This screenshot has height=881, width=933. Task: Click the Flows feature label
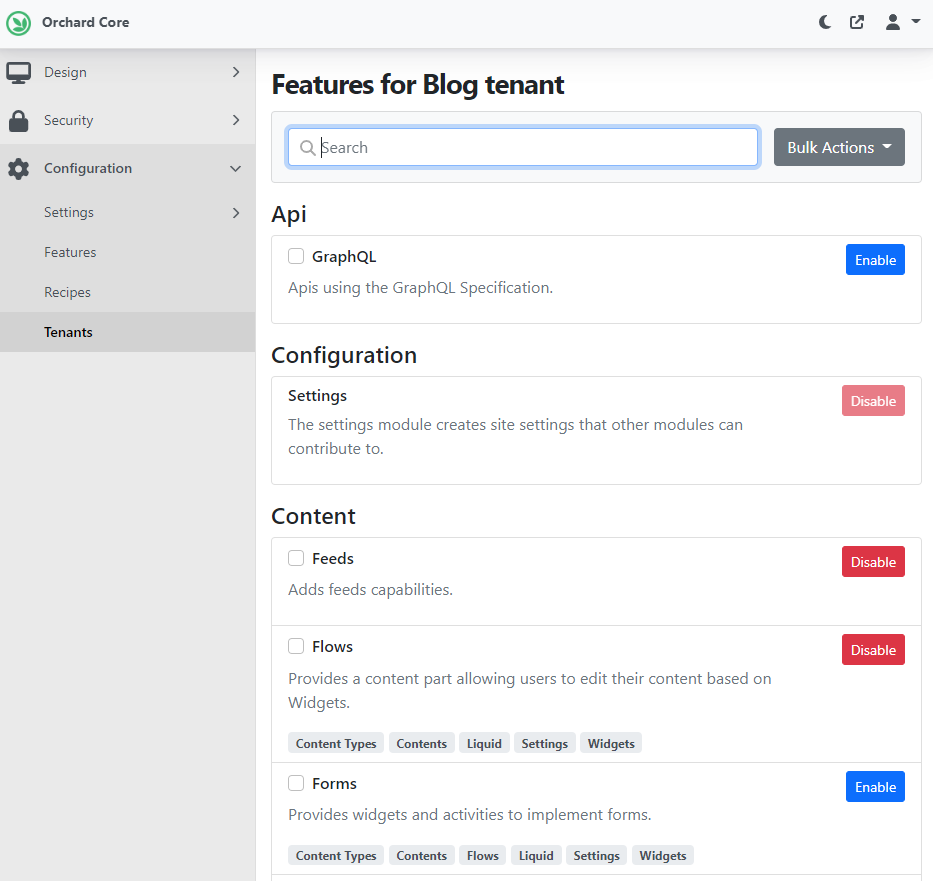[x=332, y=646]
